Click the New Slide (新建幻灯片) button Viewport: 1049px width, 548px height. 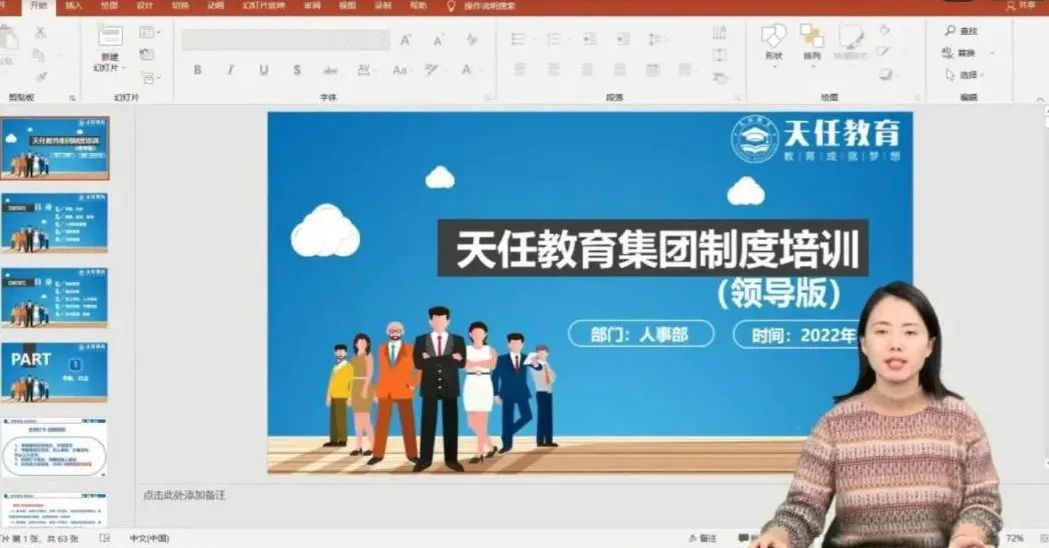[110, 48]
